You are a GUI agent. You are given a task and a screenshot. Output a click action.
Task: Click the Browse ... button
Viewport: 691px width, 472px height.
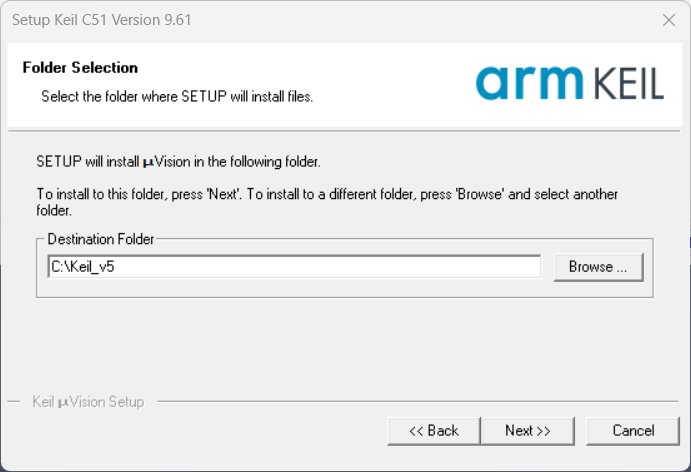tap(597, 267)
